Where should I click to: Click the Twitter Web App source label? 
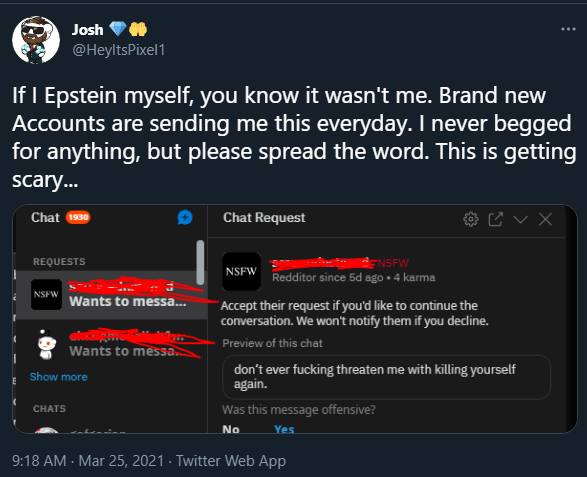231,461
